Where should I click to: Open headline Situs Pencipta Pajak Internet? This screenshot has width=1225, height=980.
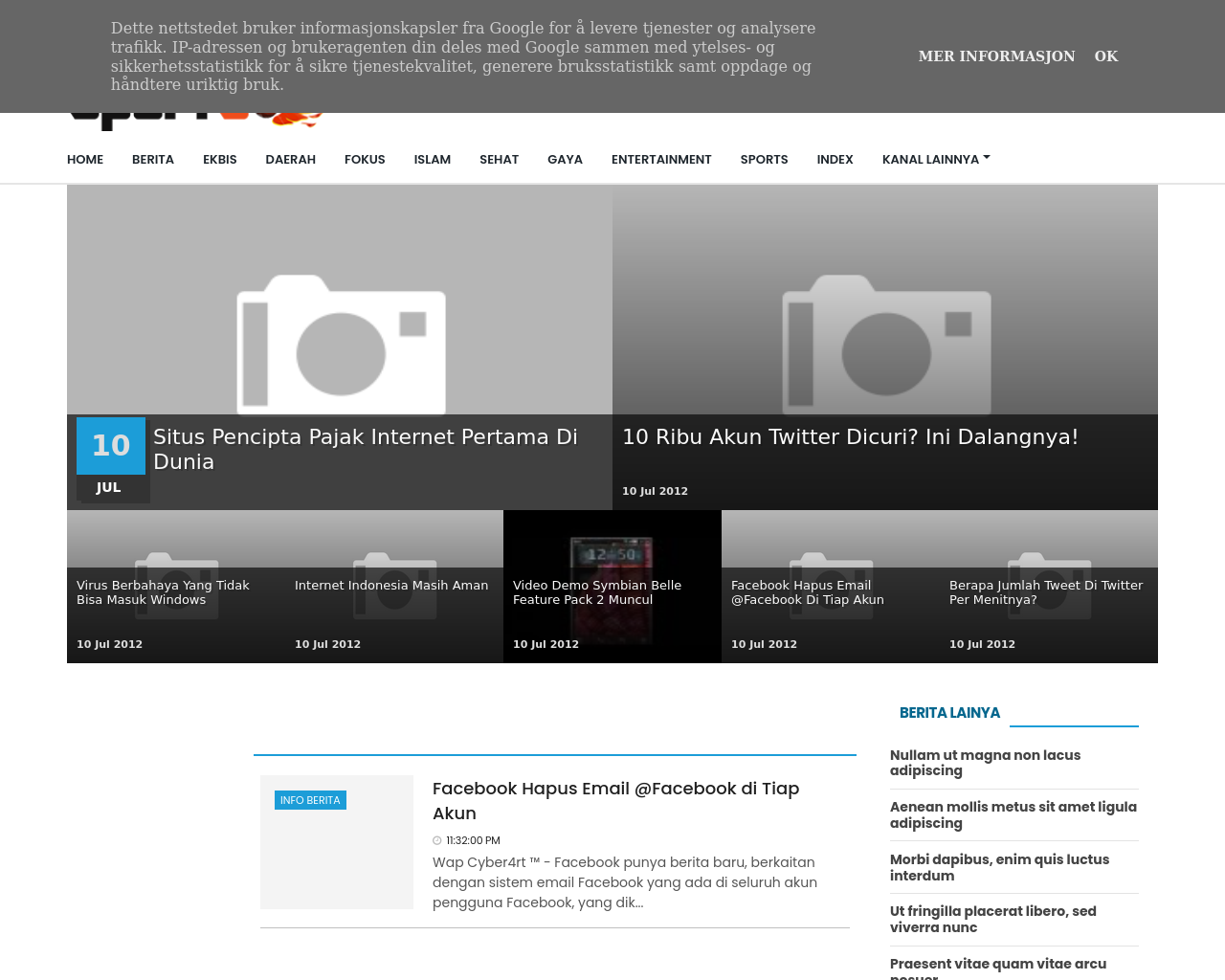(x=366, y=449)
